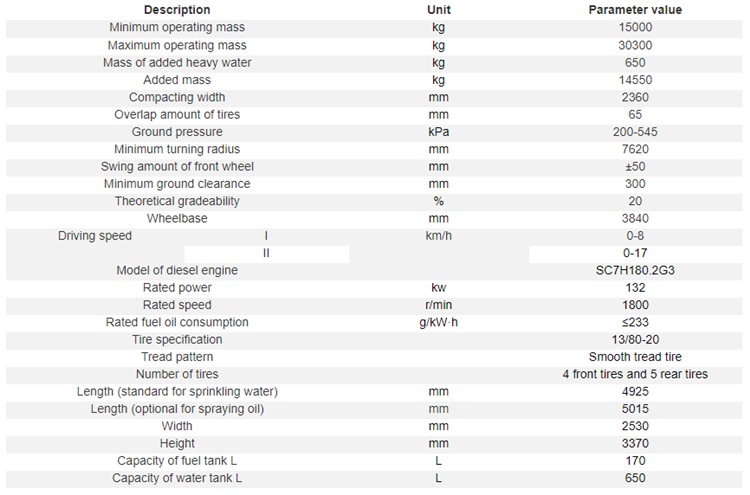This screenshot has width=750, height=495.
Task: Click the Unit column header
Action: [x=439, y=10]
